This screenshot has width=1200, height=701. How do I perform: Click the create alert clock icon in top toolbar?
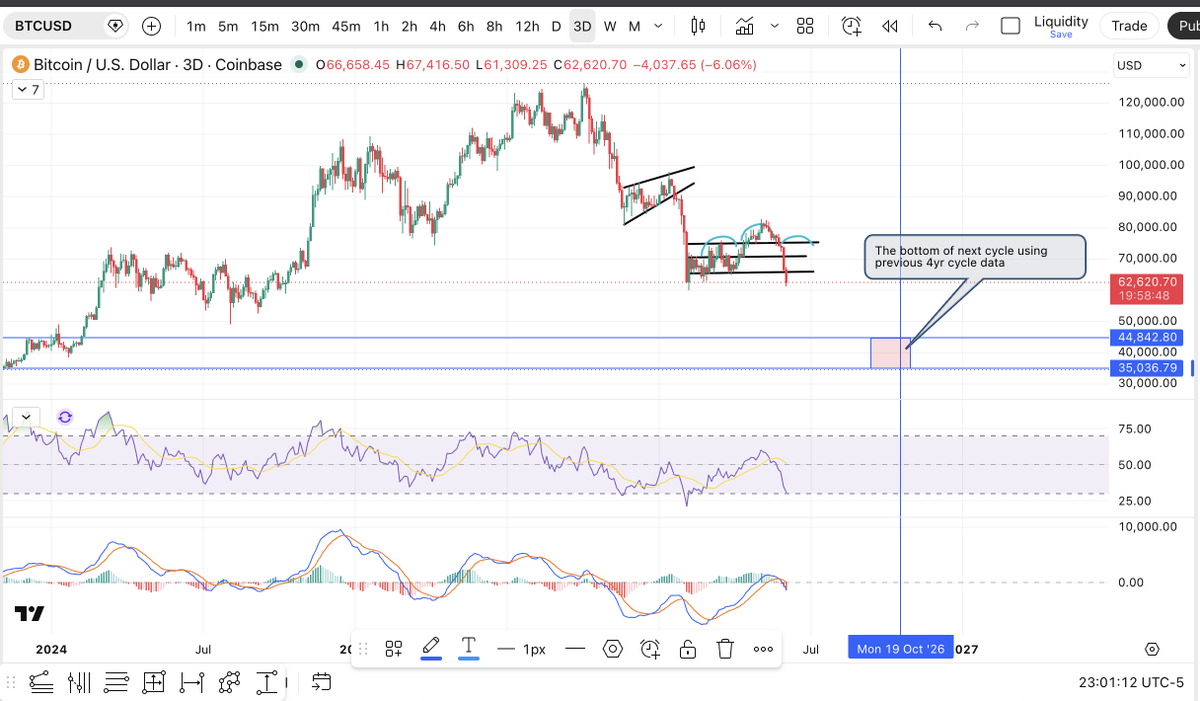pos(851,26)
